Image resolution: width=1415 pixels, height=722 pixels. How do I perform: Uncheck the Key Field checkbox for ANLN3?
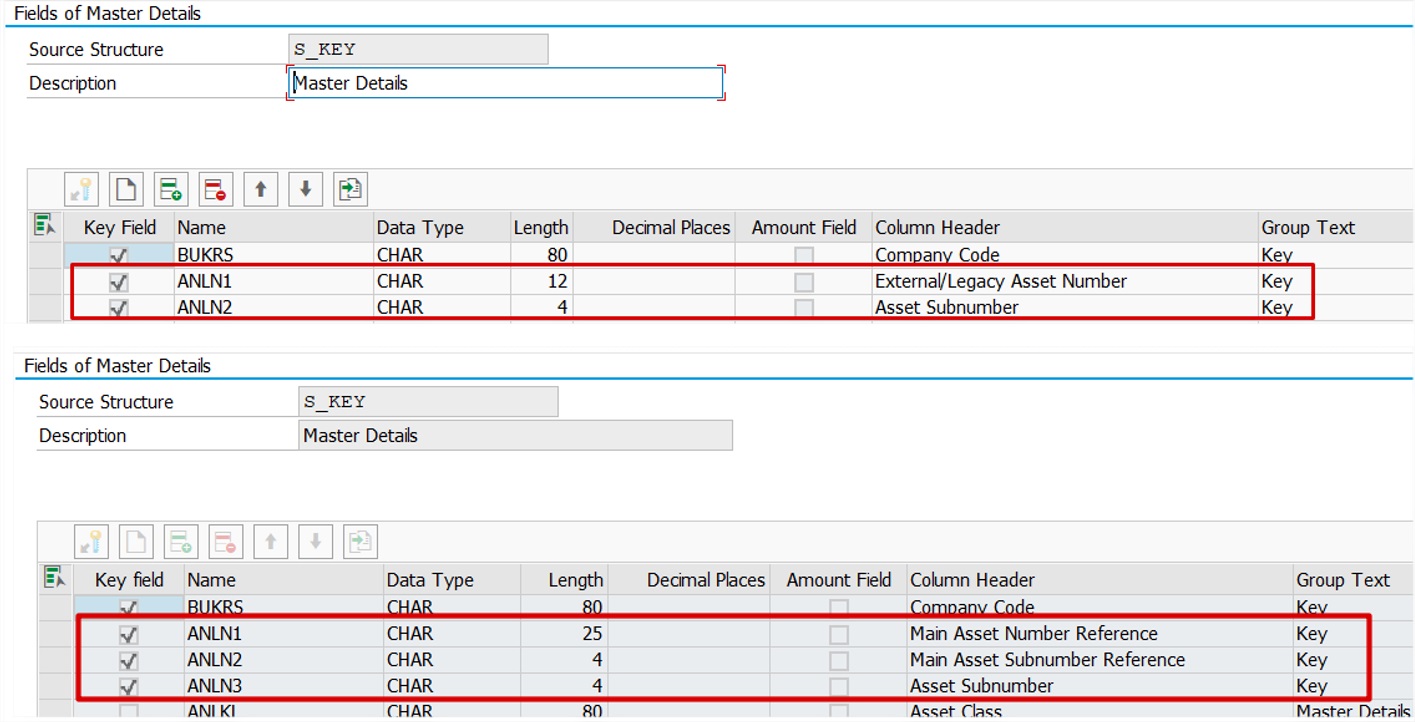pyautogui.click(x=129, y=685)
